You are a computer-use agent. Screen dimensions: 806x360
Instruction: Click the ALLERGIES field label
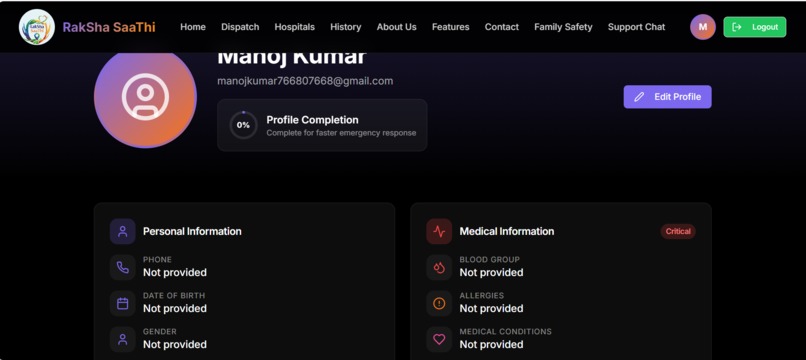pyautogui.click(x=482, y=296)
